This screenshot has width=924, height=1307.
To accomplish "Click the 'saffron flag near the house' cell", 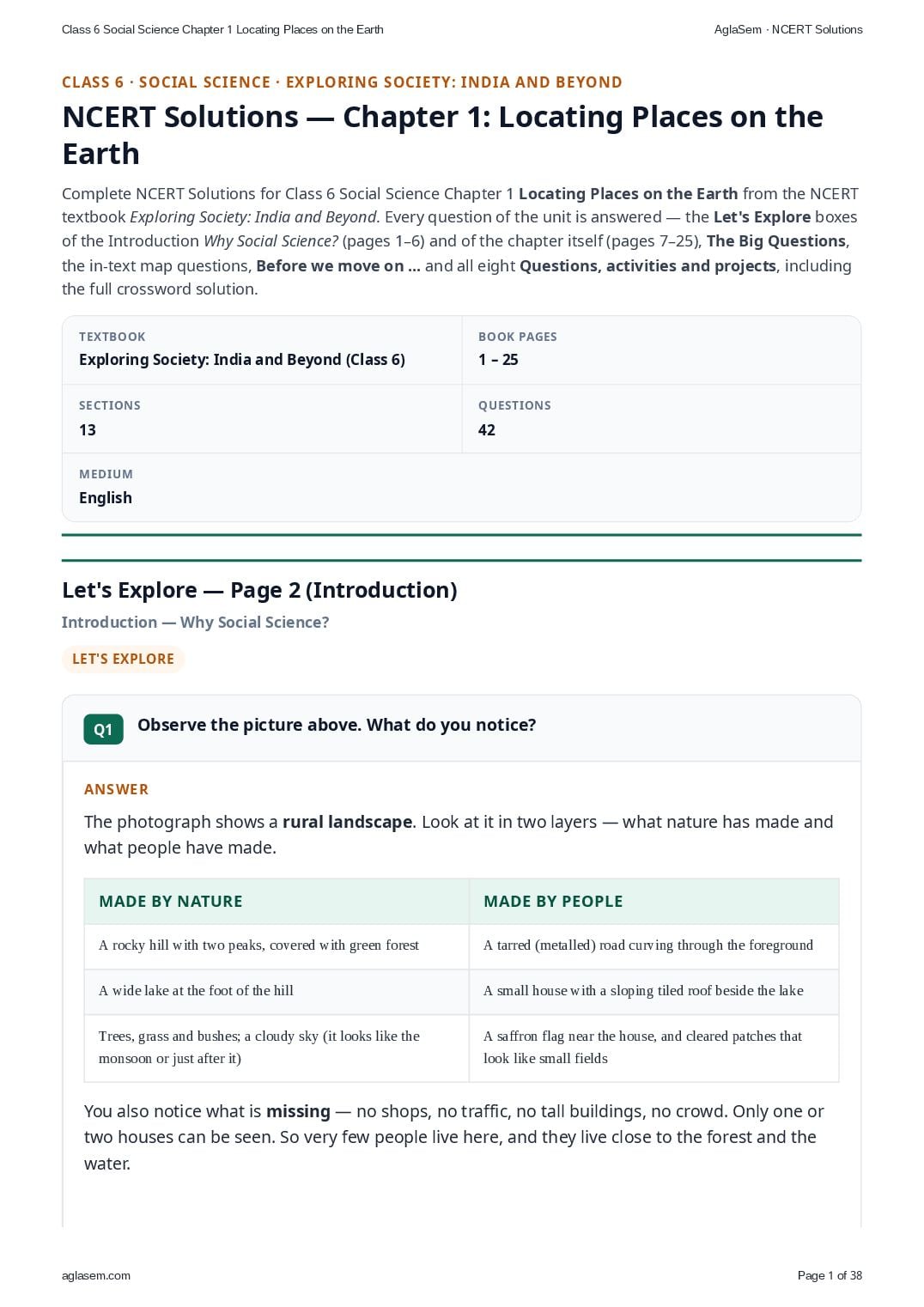I will tap(653, 1048).
